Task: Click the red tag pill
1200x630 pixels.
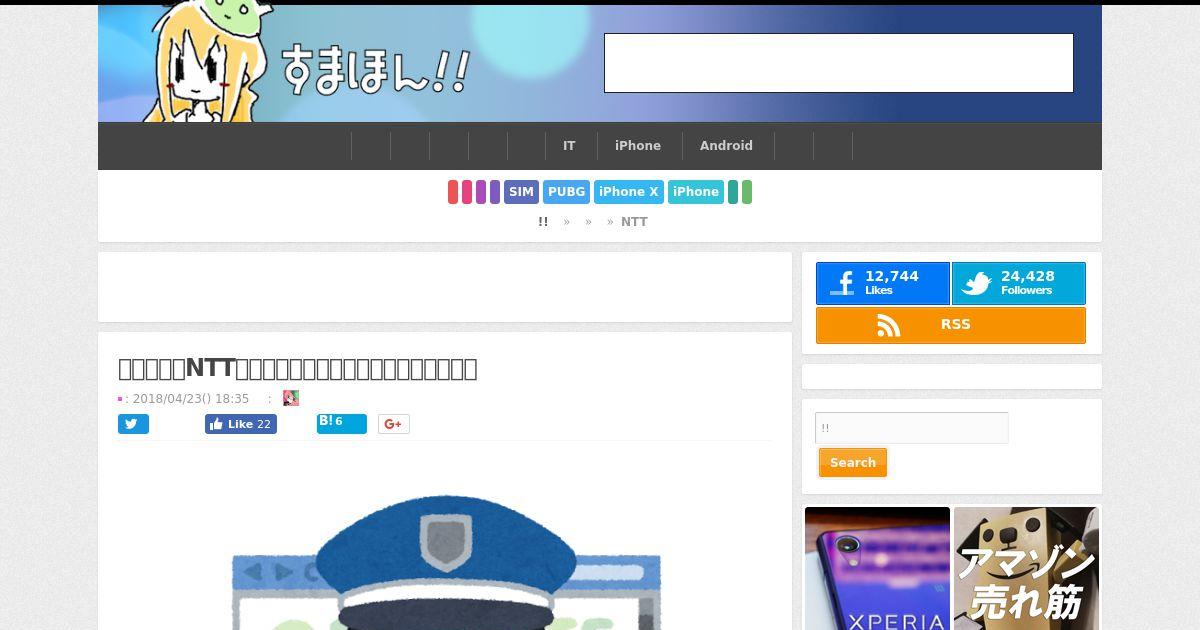Action: coord(453,192)
